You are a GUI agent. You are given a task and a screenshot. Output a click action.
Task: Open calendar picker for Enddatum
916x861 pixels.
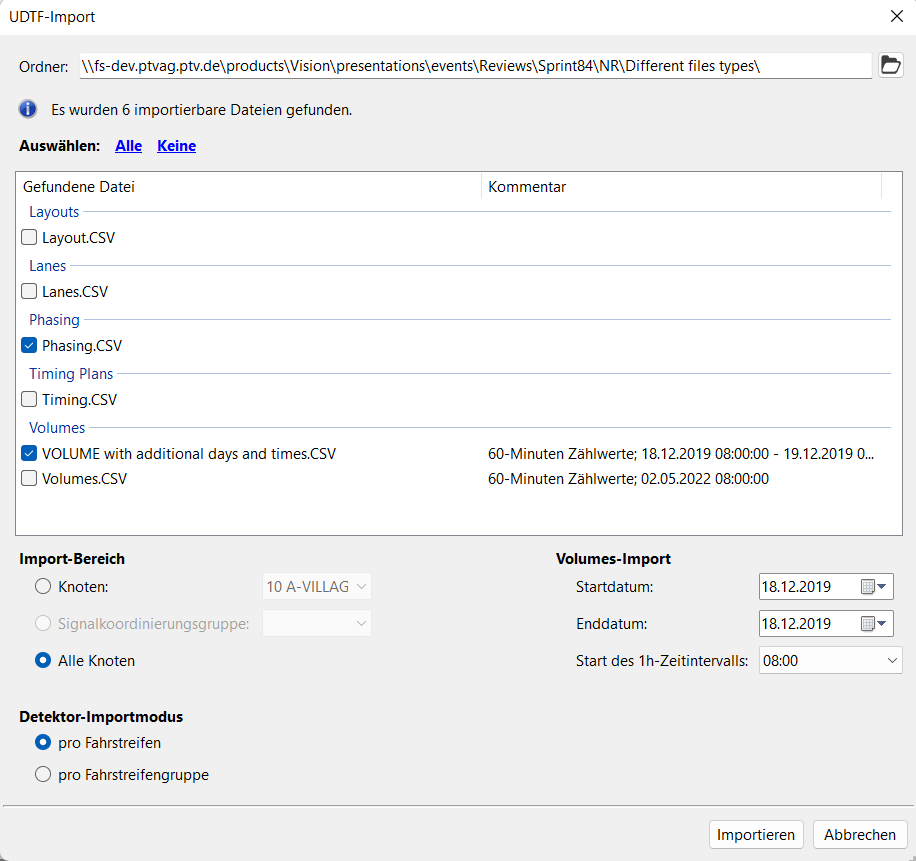pos(874,624)
